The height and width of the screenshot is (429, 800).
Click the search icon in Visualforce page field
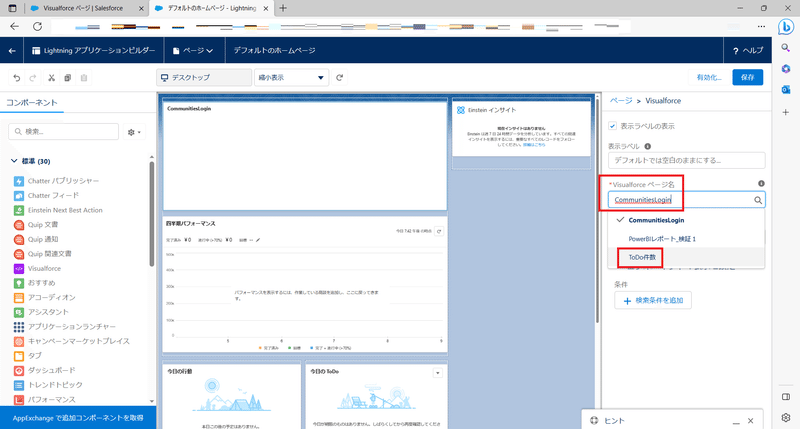pyautogui.click(x=758, y=200)
